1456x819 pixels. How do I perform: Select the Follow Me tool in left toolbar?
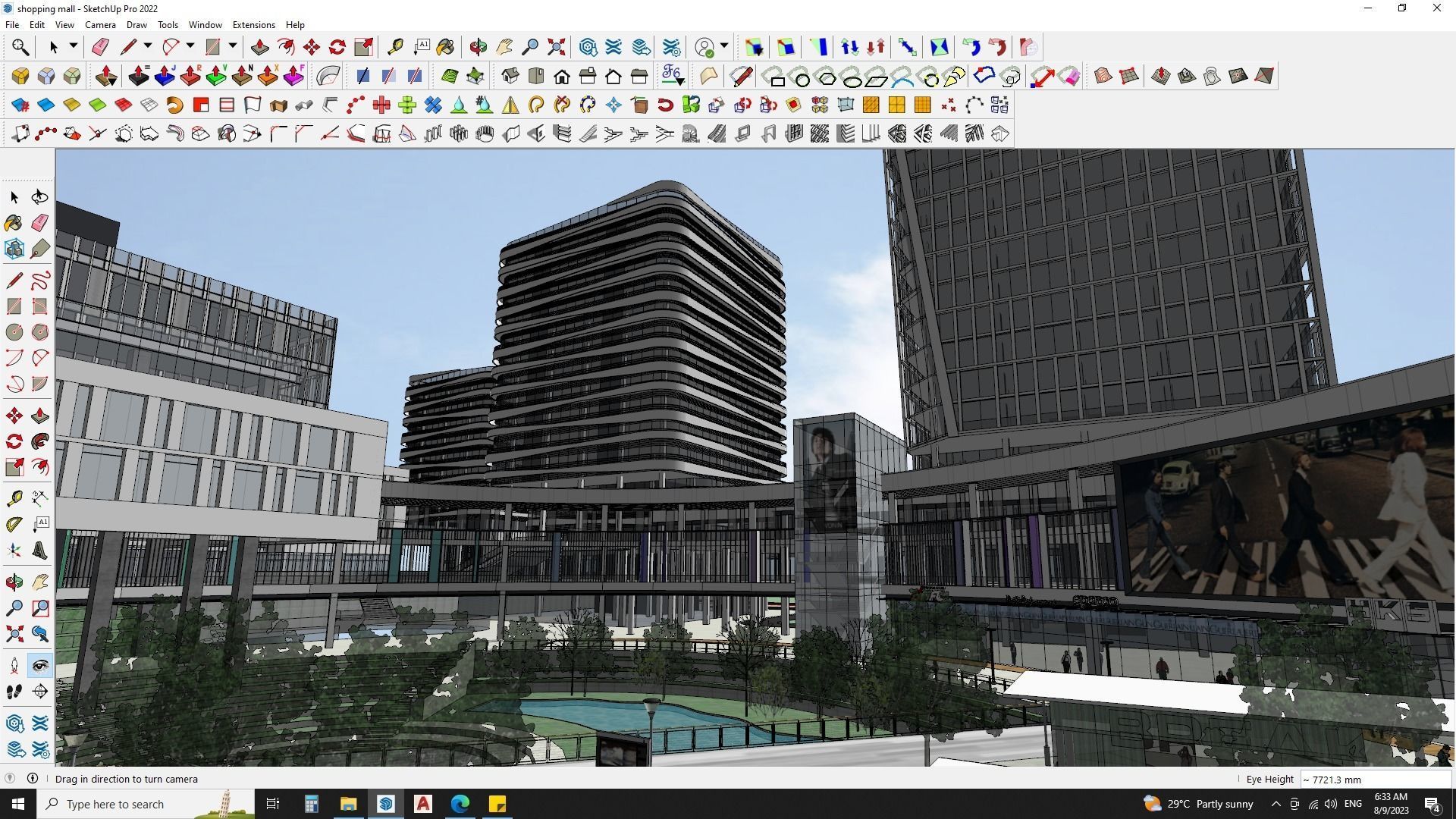40,441
